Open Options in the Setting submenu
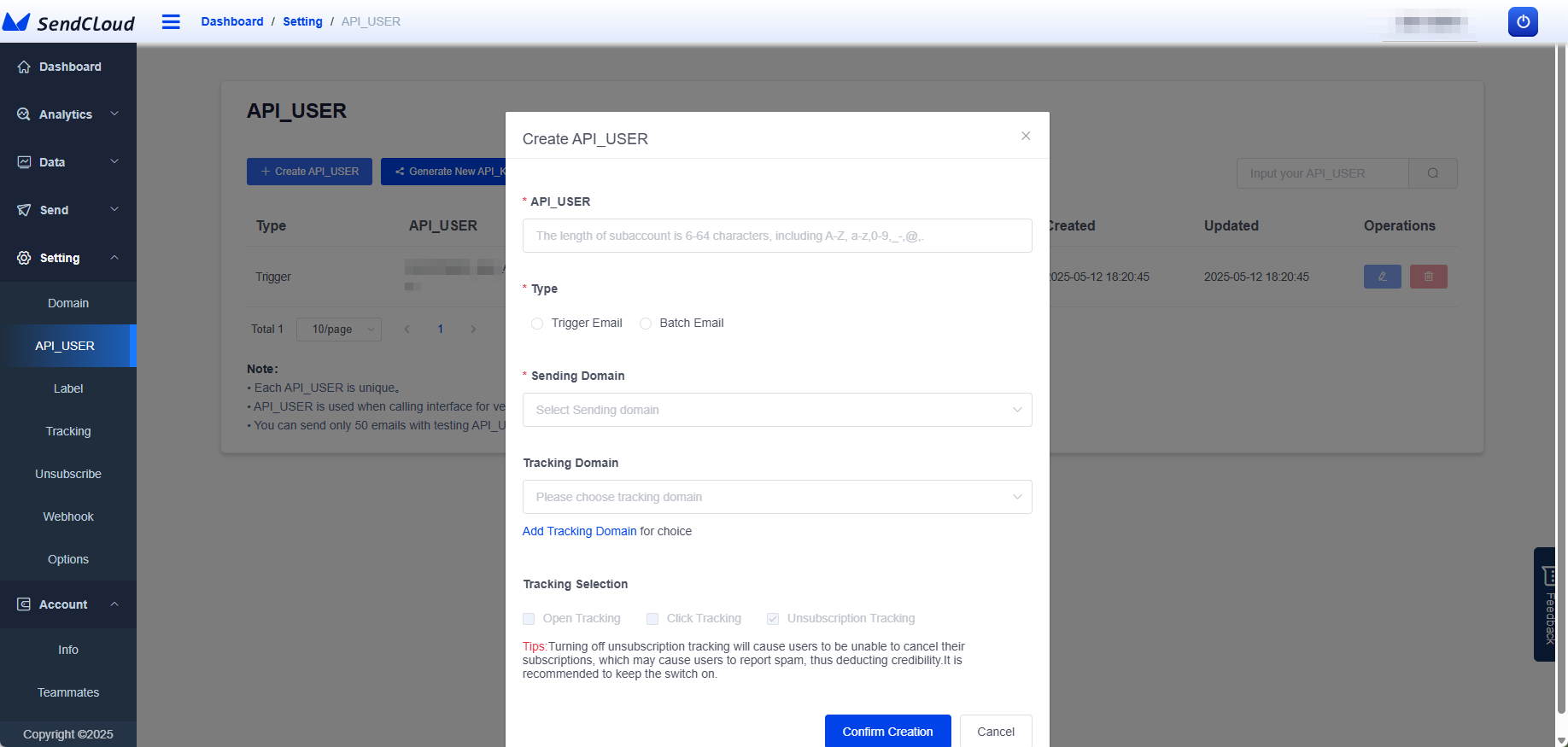Image resolution: width=1568 pixels, height=747 pixels. (68, 559)
